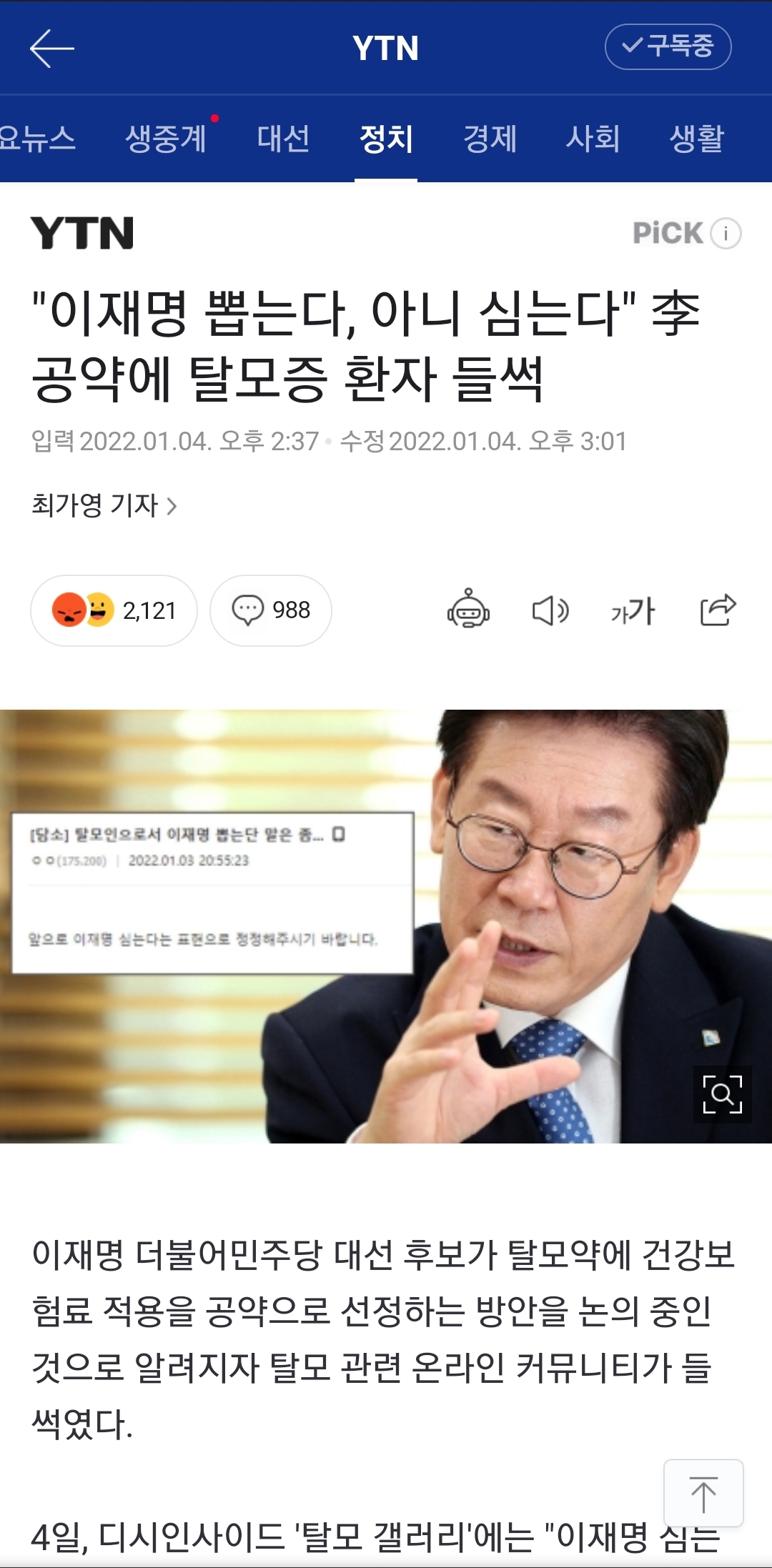Screen dimensions: 772x1568
Task: Open the 생중계 tab
Action: pyautogui.click(x=167, y=138)
